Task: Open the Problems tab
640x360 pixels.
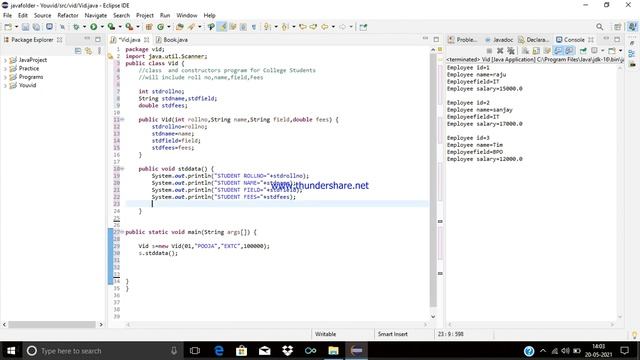Action: pyautogui.click(x=463, y=40)
